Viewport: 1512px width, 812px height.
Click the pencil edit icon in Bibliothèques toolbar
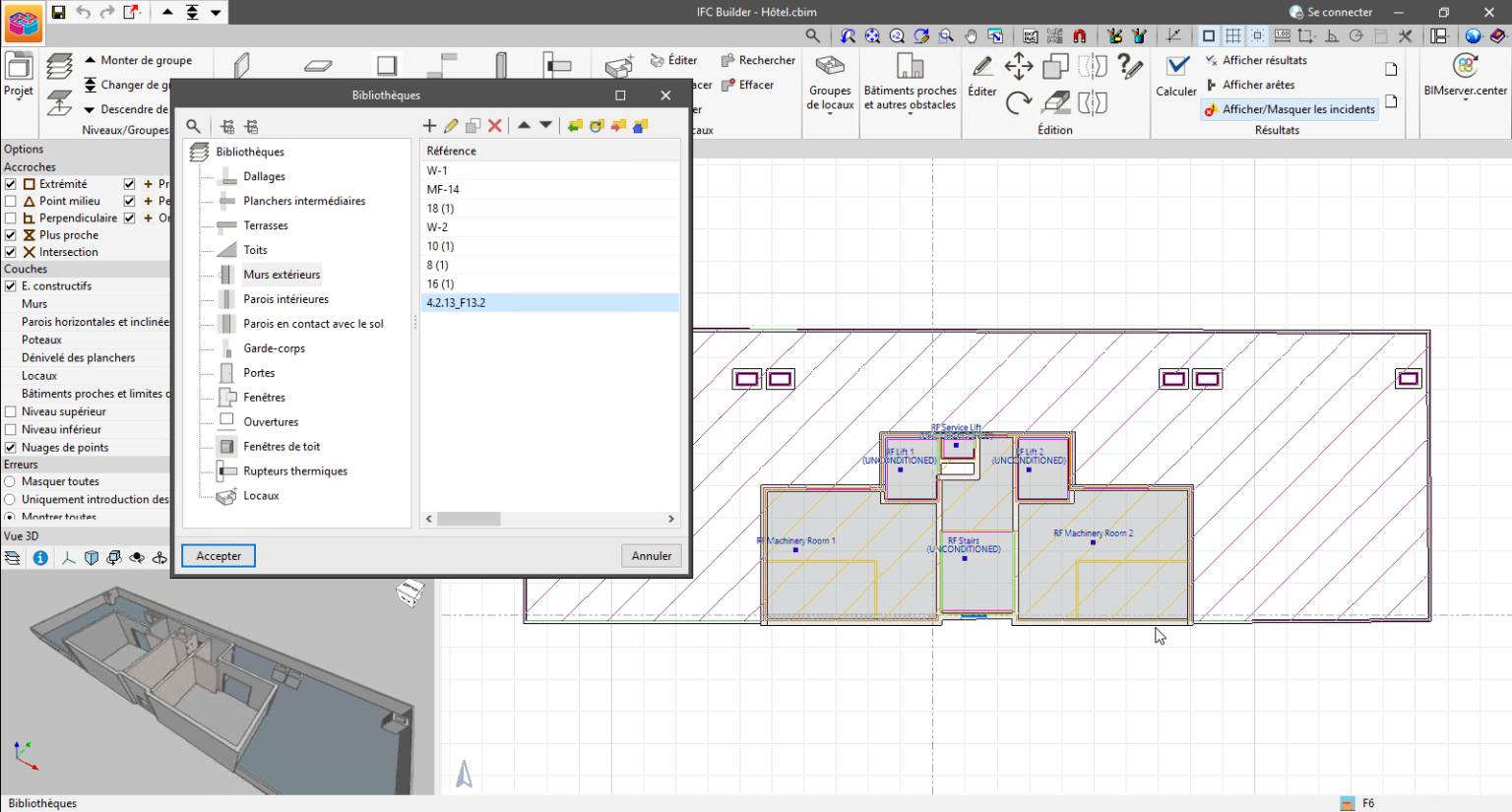point(451,126)
